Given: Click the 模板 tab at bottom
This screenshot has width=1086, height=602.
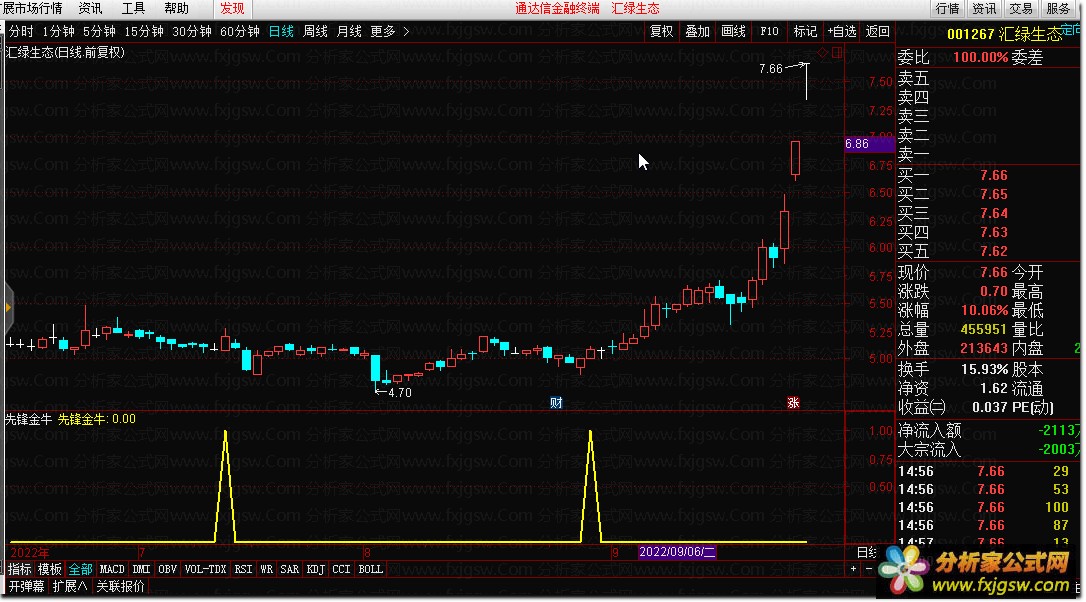Looking at the screenshot, I should 50,569.
